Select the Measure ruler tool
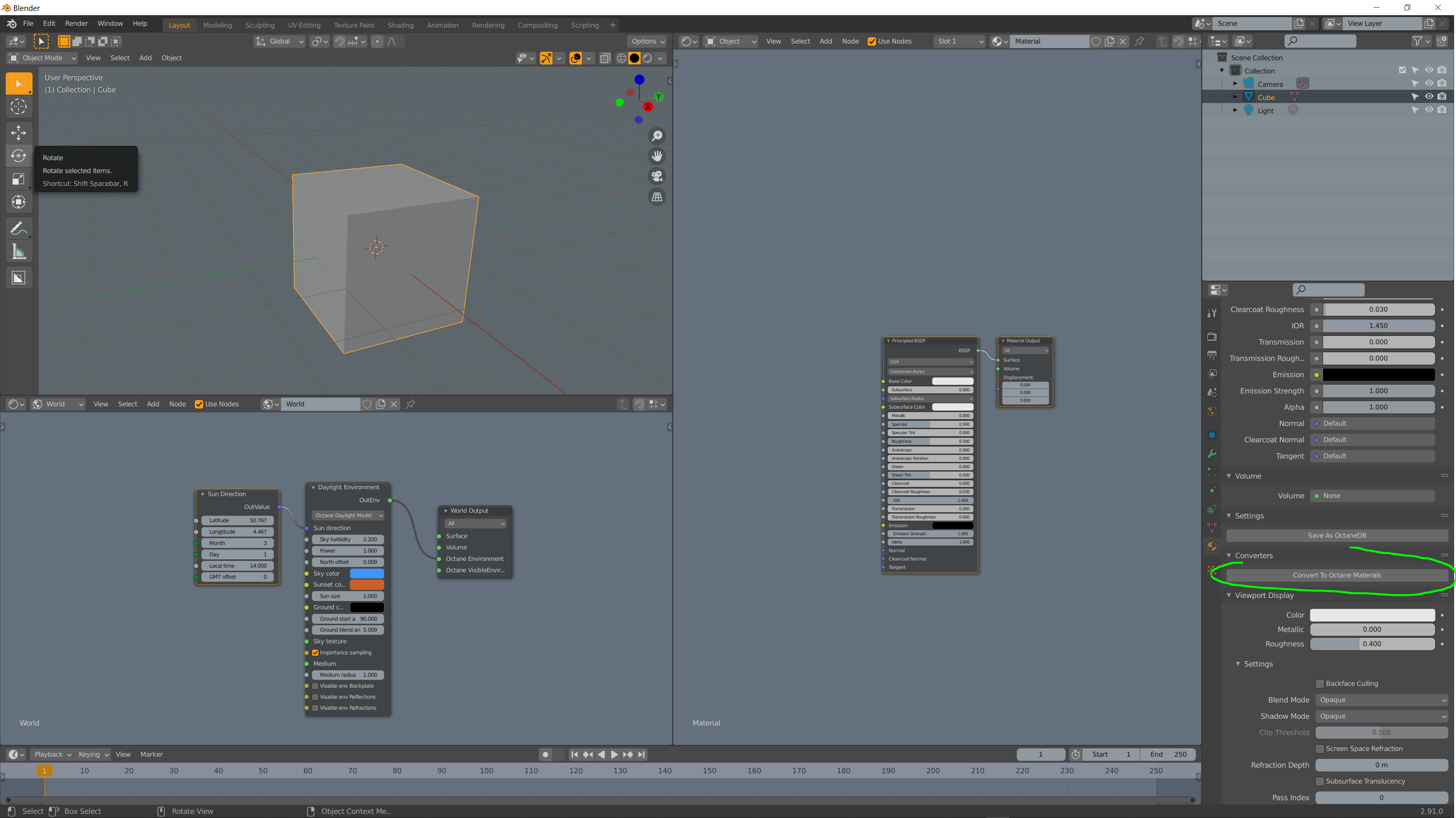1456x818 pixels. pos(19,252)
